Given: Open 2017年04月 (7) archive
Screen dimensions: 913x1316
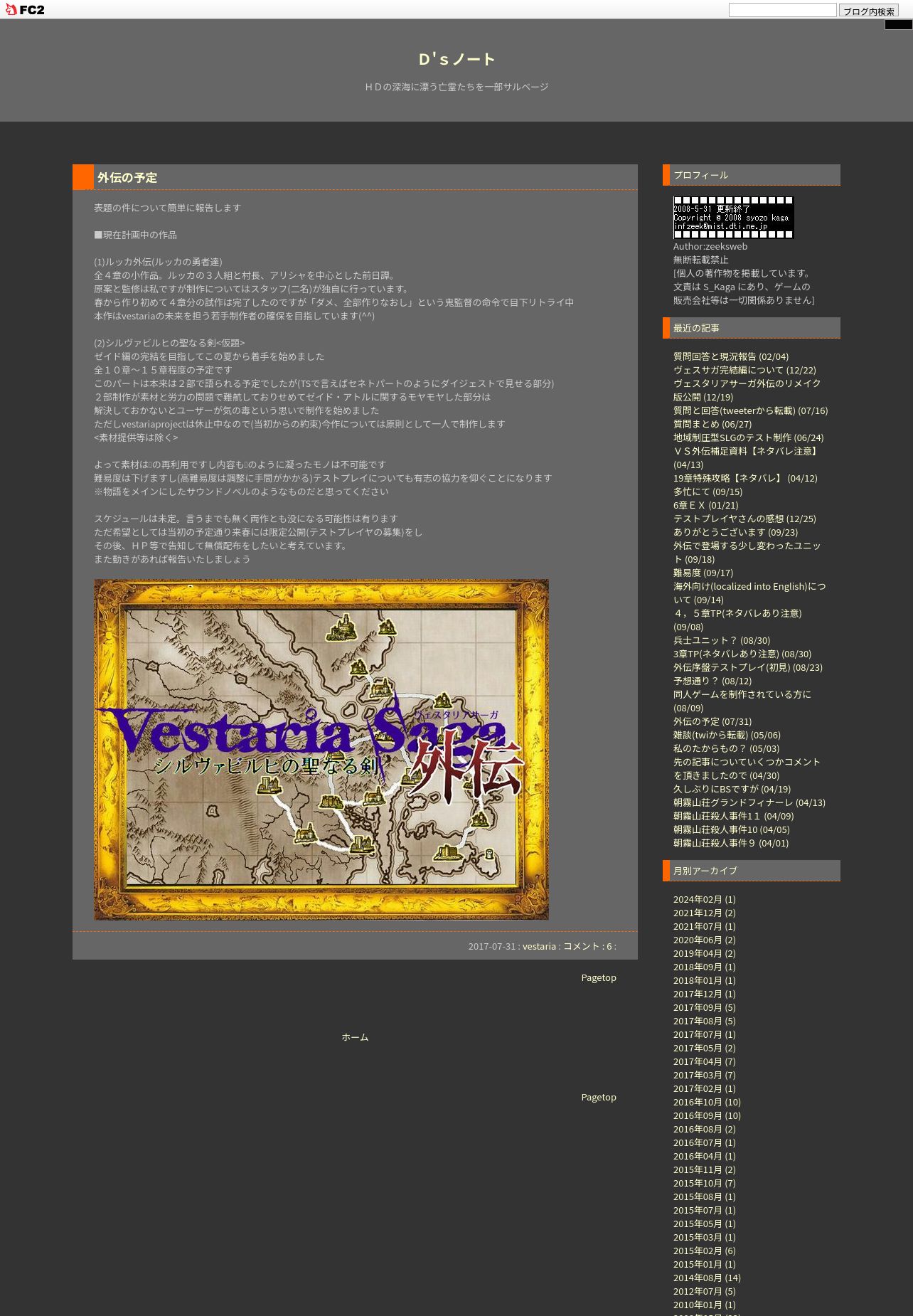Looking at the screenshot, I should pos(705,1061).
